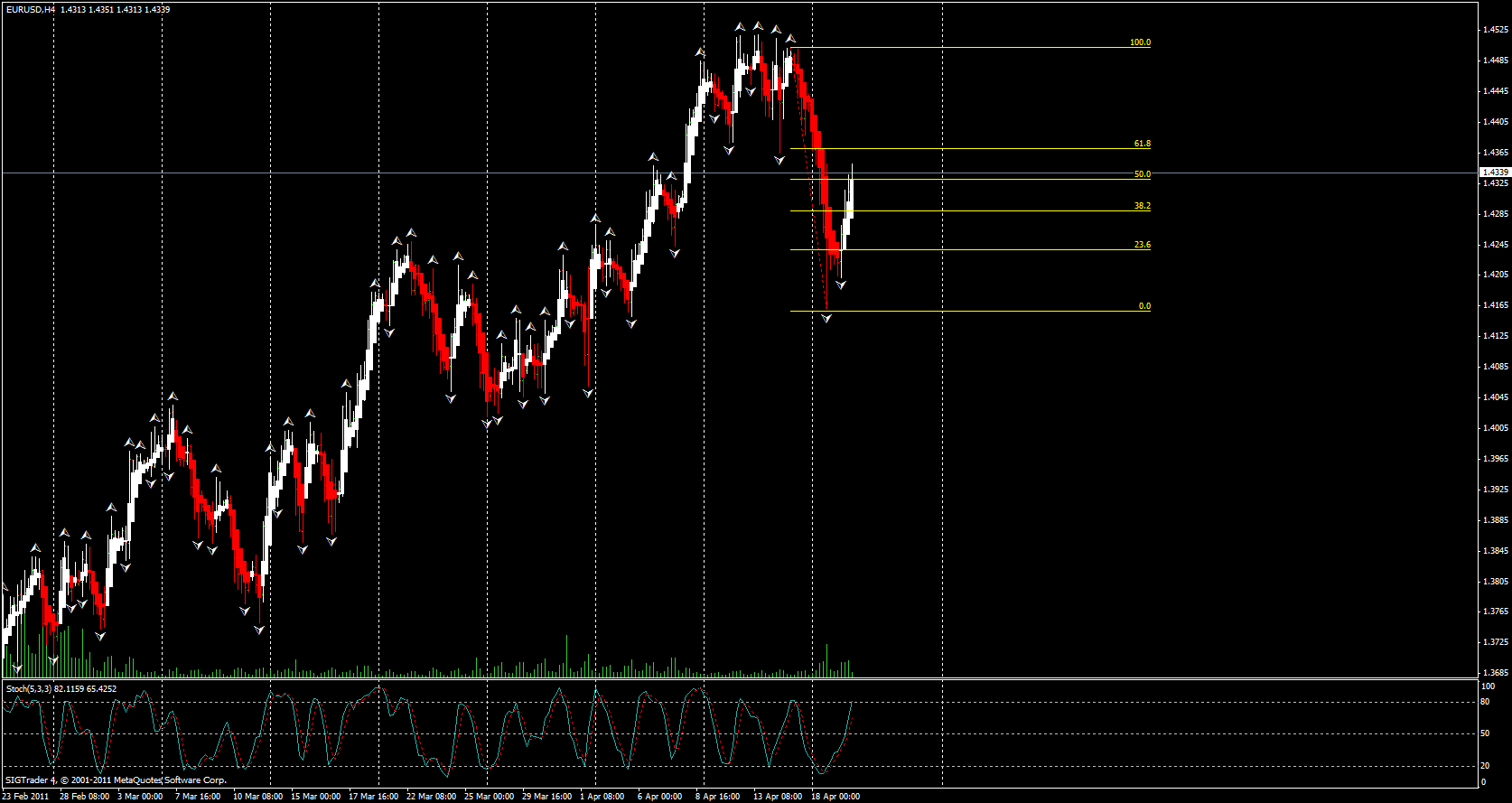Click the 1.3725 price axis label
The width and height of the screenshot is (1512, 803).
1496,642
